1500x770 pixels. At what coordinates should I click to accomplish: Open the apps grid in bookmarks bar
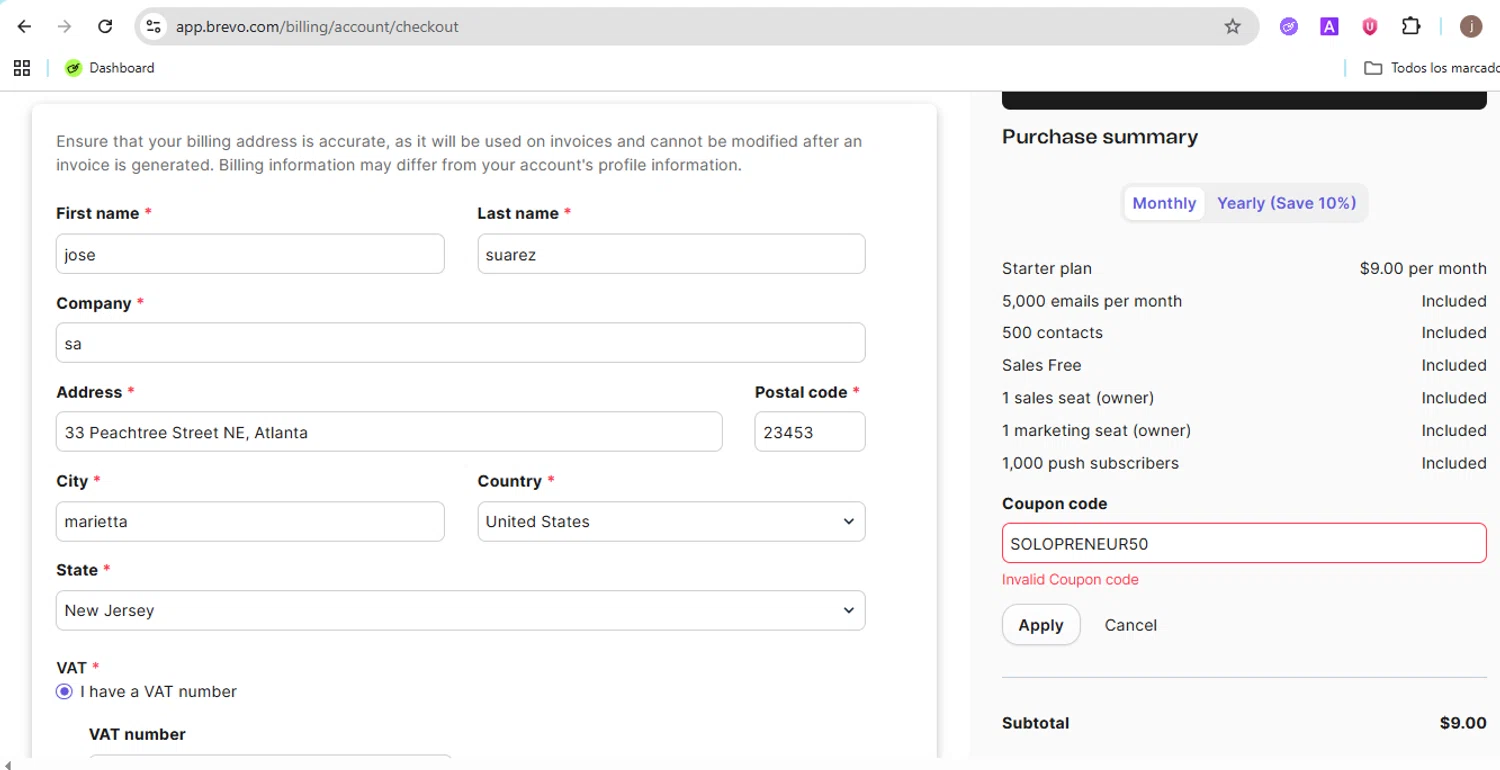22,68
